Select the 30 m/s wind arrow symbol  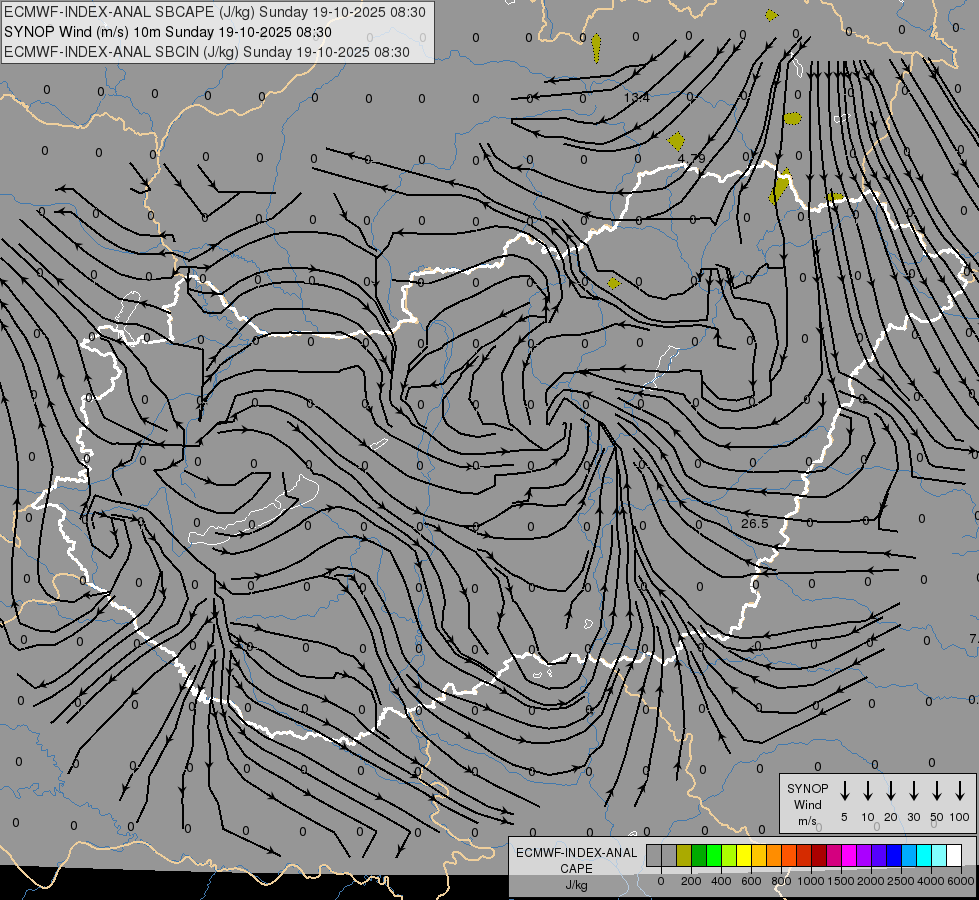914,791
